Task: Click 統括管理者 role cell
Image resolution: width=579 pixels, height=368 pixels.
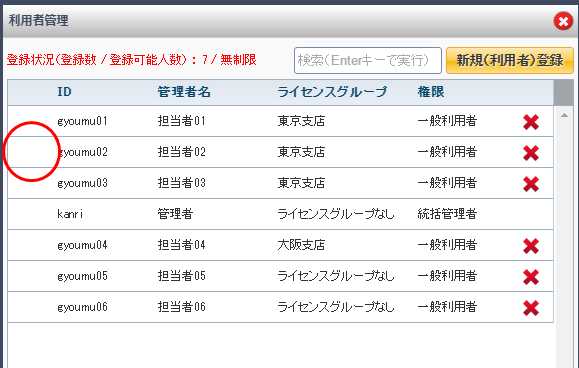Action: pyautogui.click(x=447, y=214)
